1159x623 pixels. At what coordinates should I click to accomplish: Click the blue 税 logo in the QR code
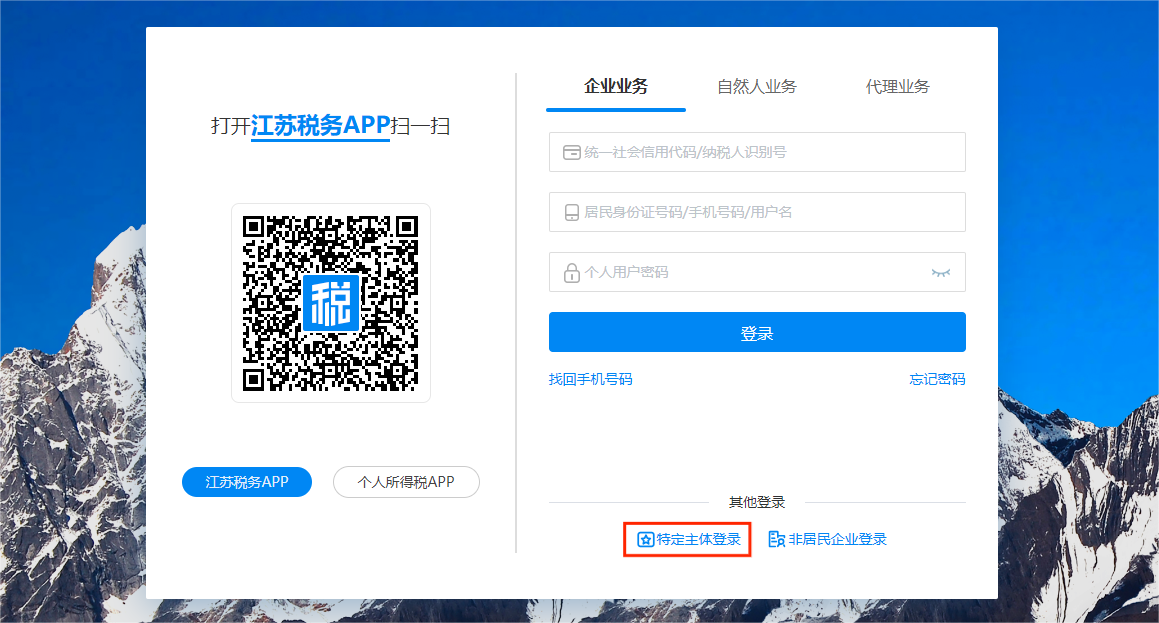(x=331, y=303)
